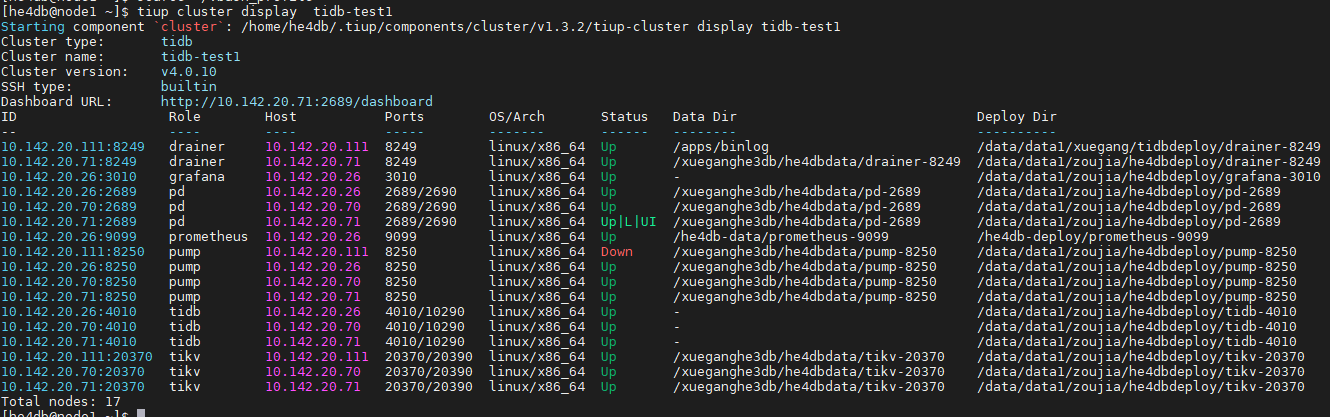The width and height of the screenshot is (1330, 417).
Task: Click the ID 10.142.20.71:8250
Action: click(x=69, y=297)
